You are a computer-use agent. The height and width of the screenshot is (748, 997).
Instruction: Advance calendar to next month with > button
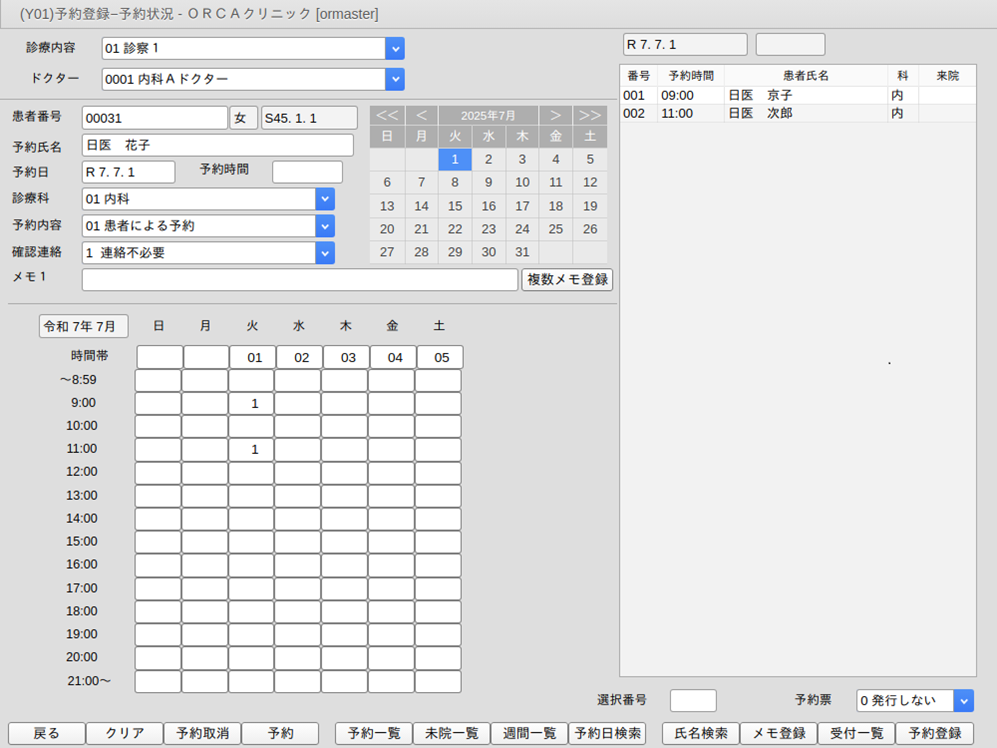click(555, 115)
